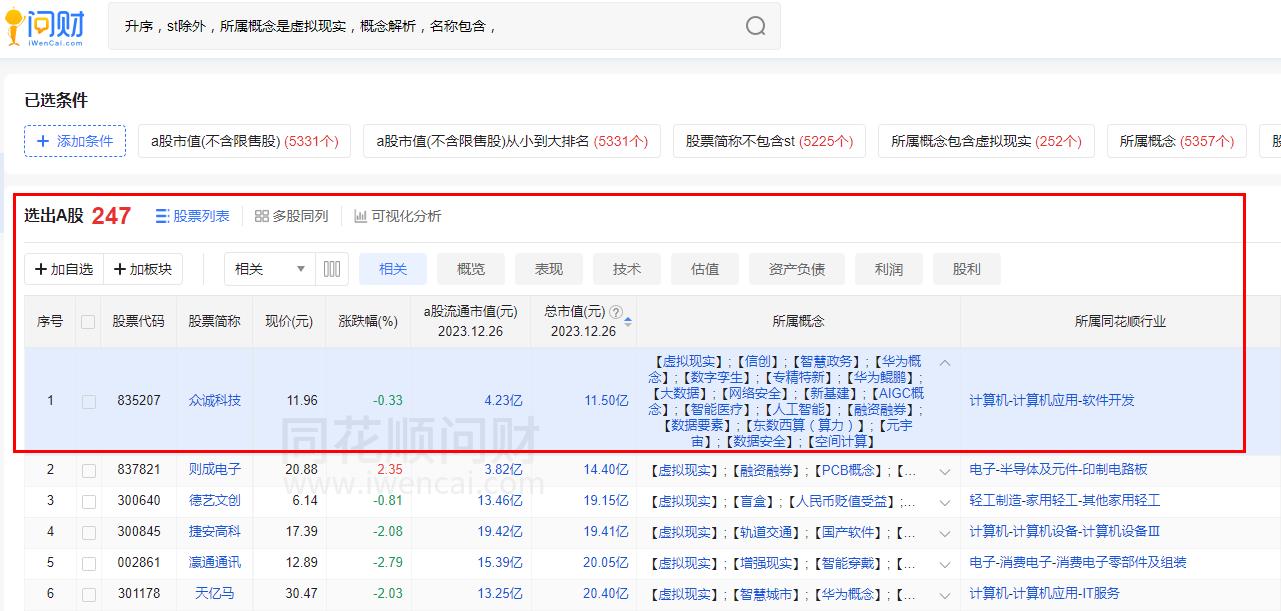Select the 资产负债 tab
Viewport: 1281px width, 611px height.
click(797, 269)
